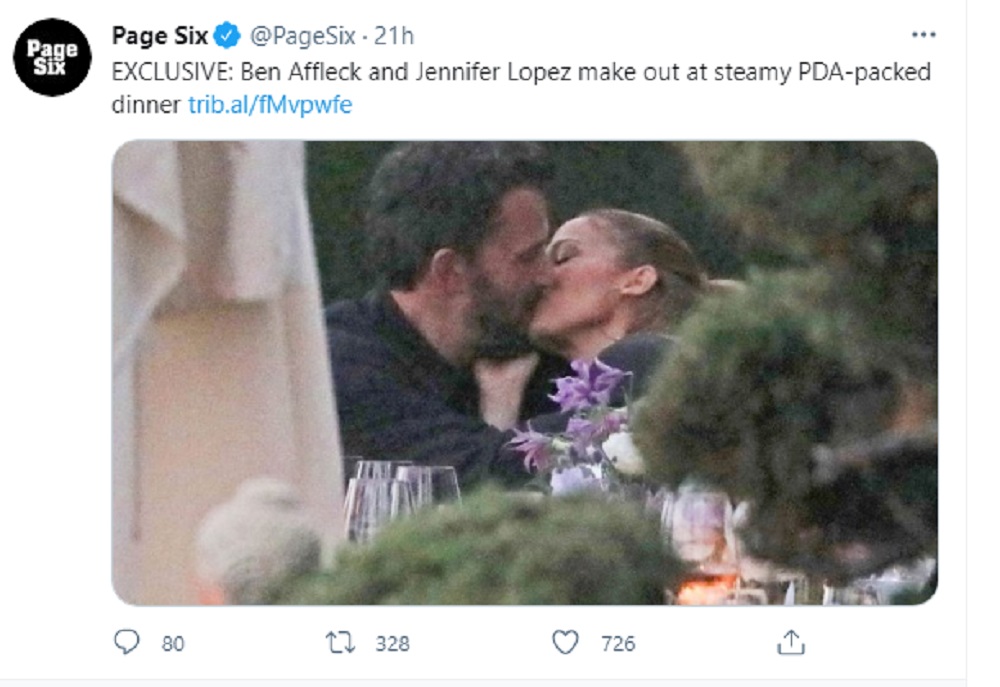Click the blue verified badge beside Page Six
The width and height of the screenshot is (1000, 687).
tap(225, 32)
